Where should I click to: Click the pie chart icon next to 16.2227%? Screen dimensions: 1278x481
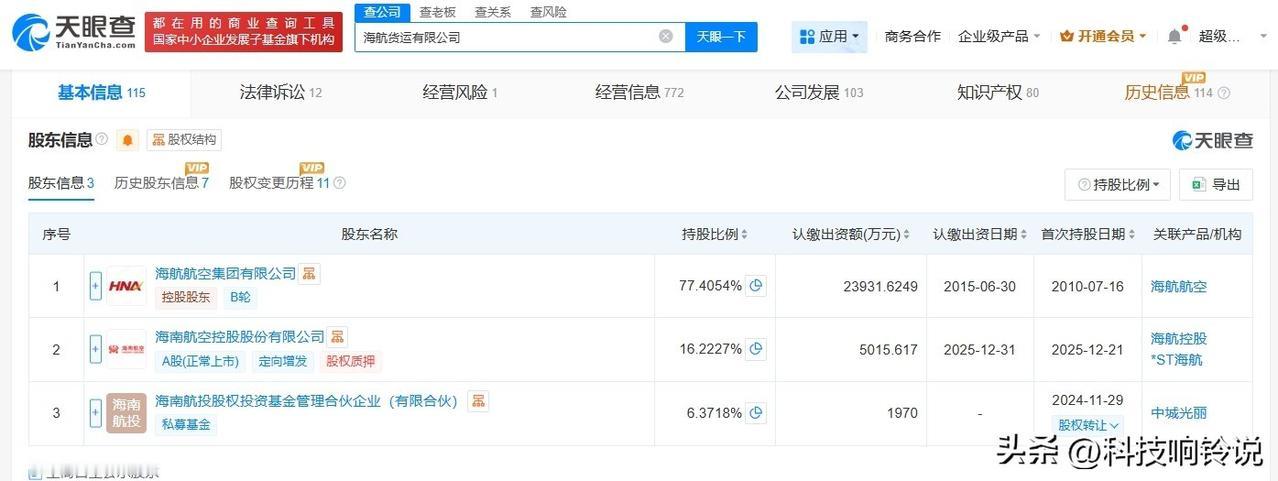coord(757,349)
